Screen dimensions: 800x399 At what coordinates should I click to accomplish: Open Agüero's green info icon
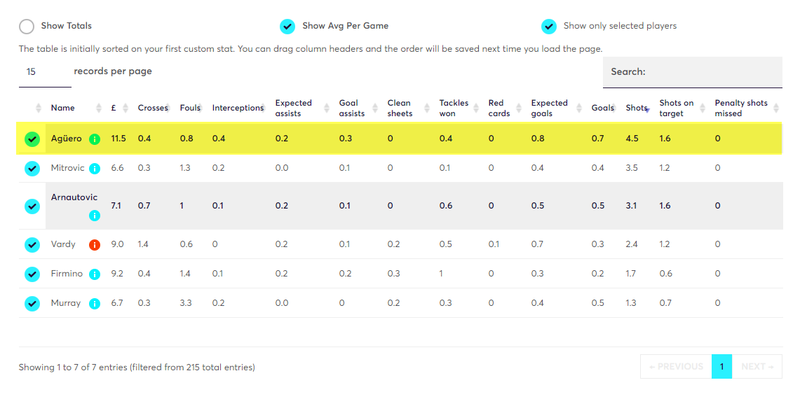coord(94,139)
